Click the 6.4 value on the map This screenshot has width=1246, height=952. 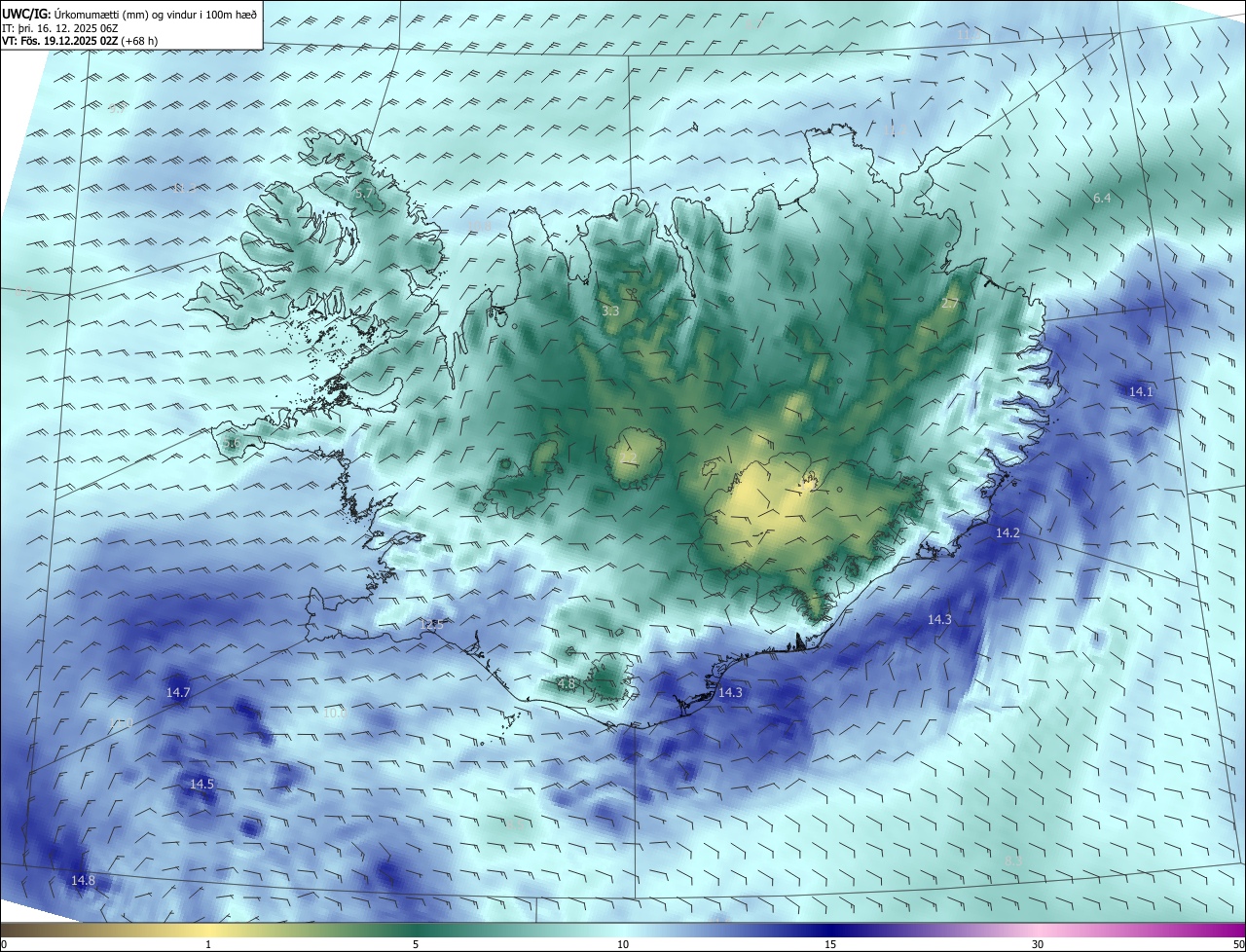(x=1102, y=198)
